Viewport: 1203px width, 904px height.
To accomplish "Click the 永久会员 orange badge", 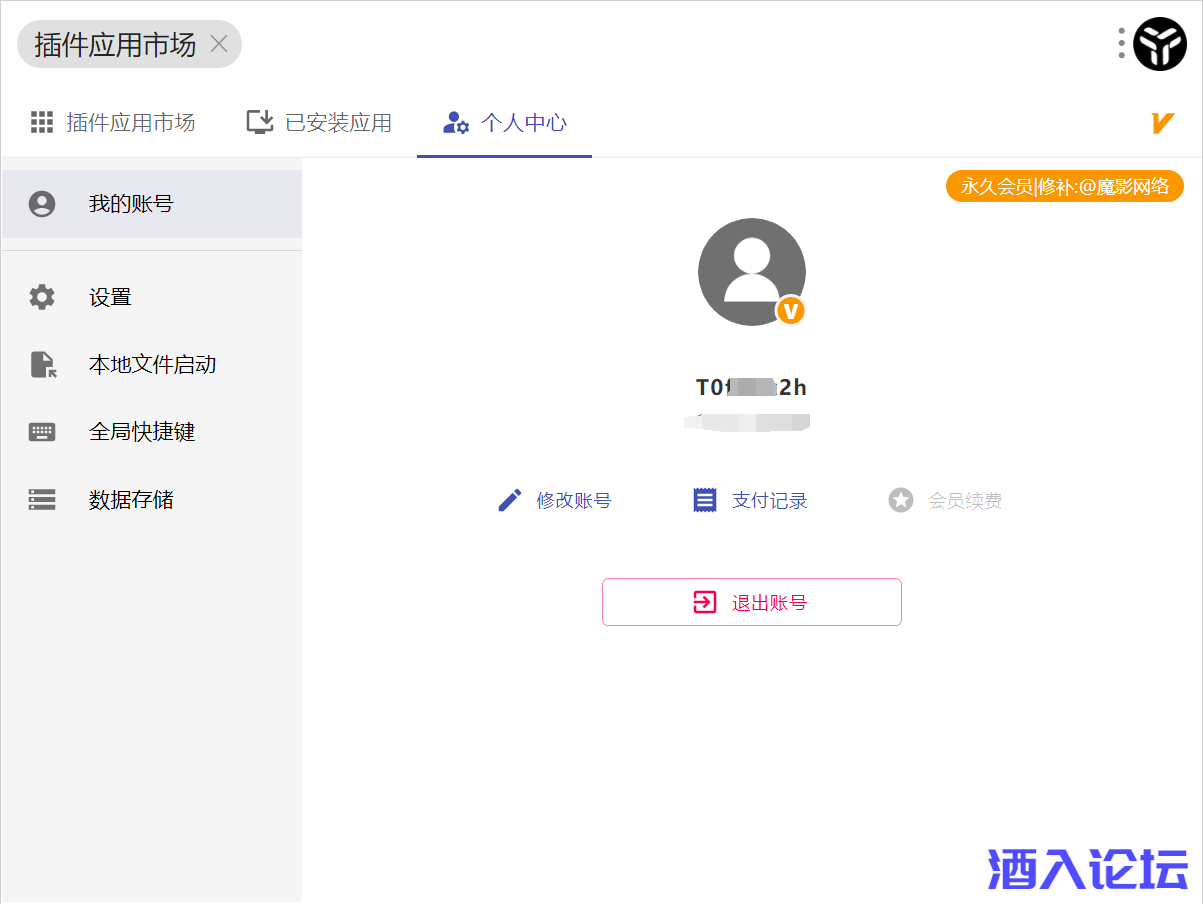I will coord(1064,186).
